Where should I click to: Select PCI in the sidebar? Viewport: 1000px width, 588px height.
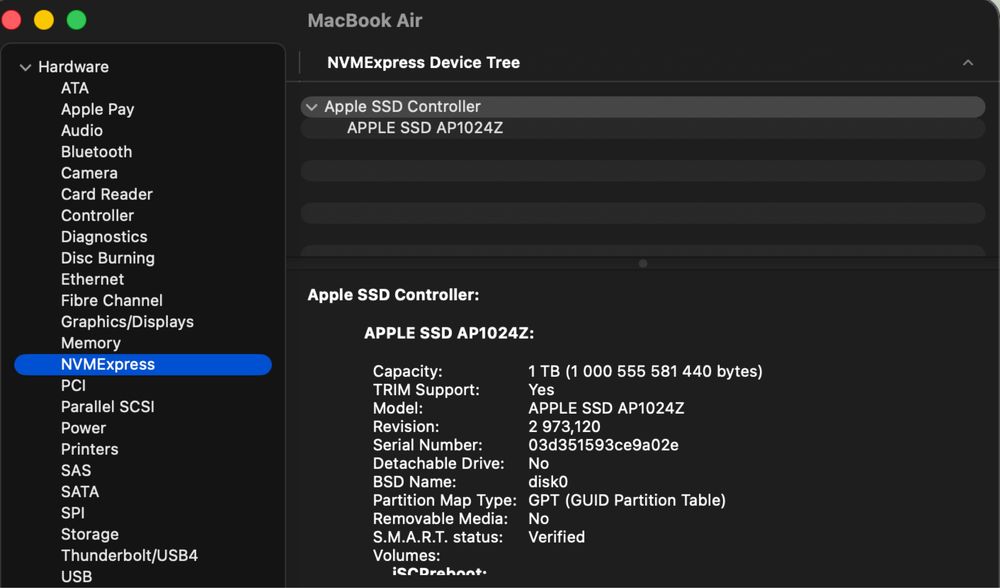point(73,385)
